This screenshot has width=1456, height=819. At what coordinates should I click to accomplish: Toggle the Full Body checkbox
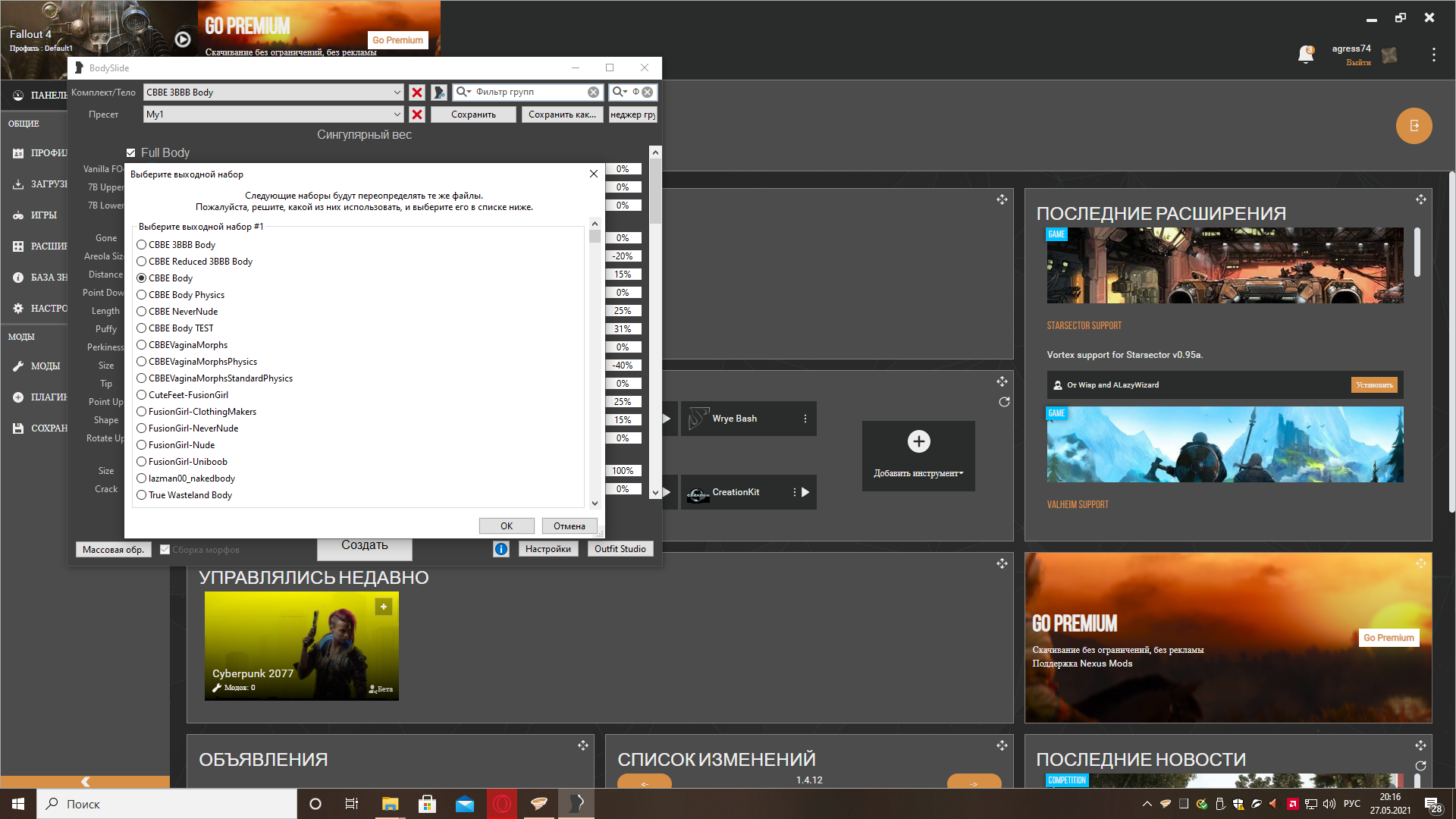click(131, 152)
